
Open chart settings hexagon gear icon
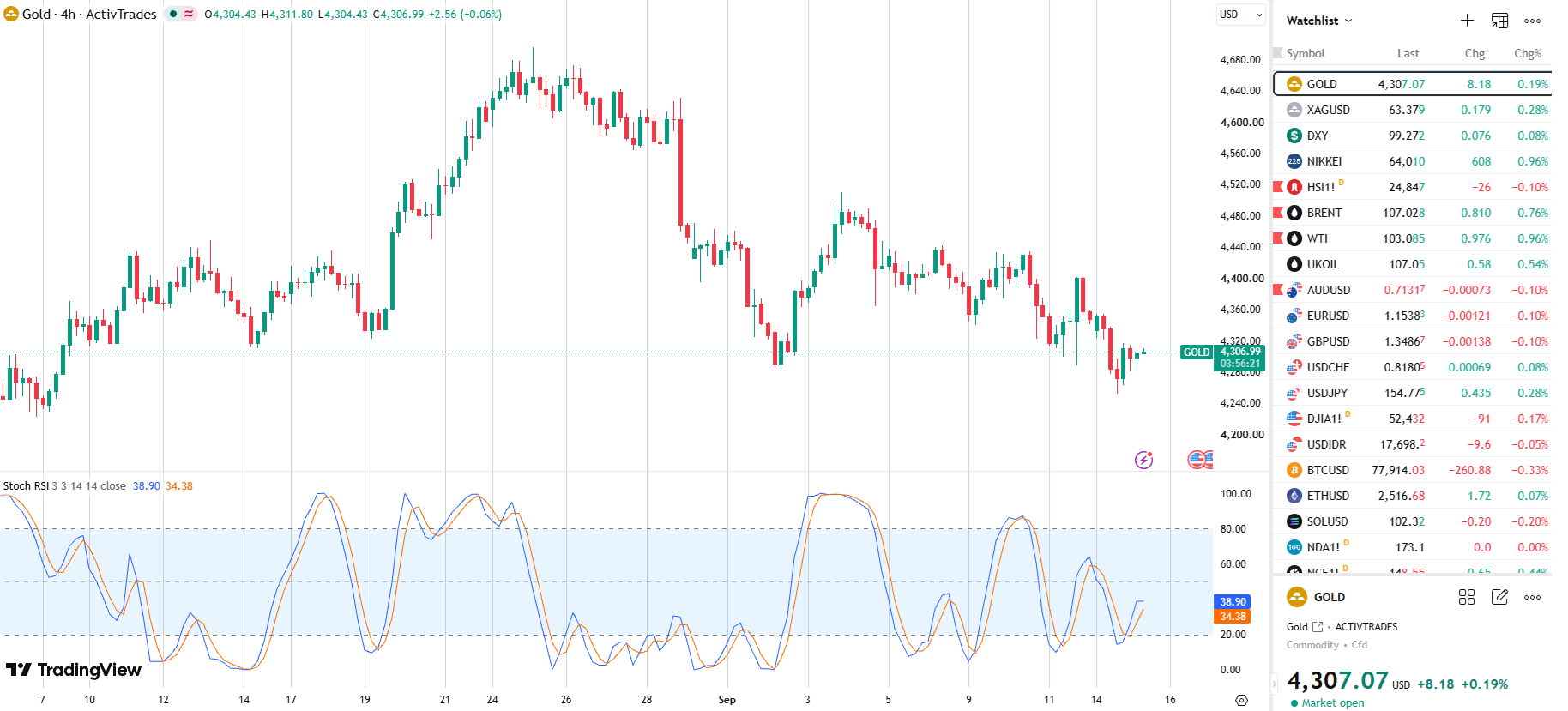1241,700
